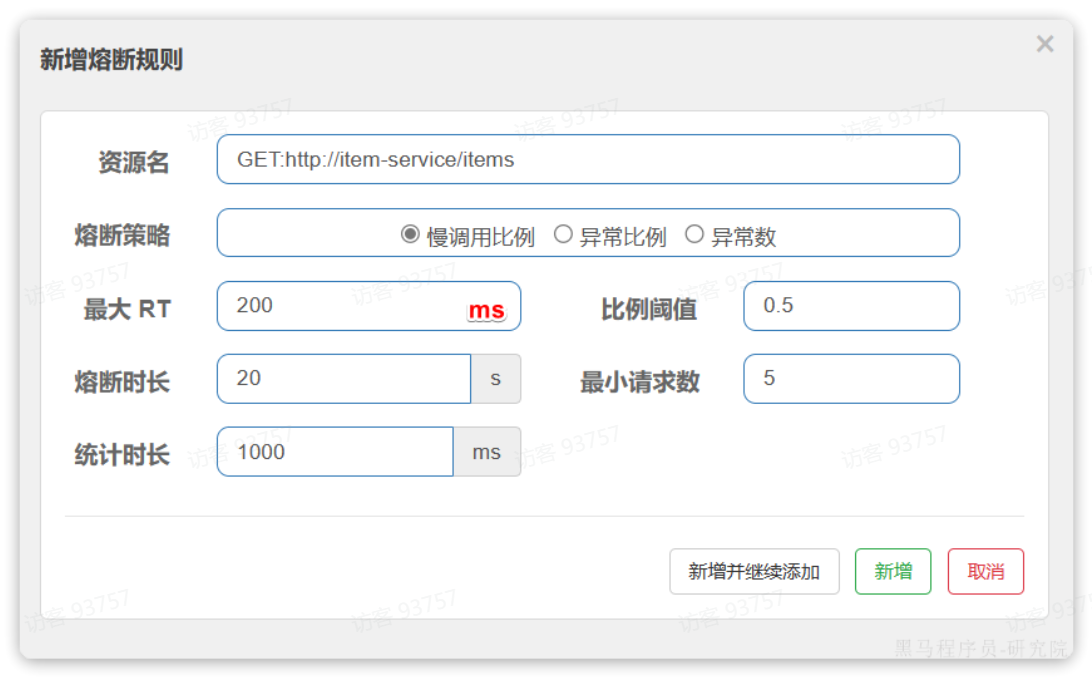The image size is (1092, 679).
Task: Click the red 取消 button
Action: pyautogui.click(x=985, y=572)
